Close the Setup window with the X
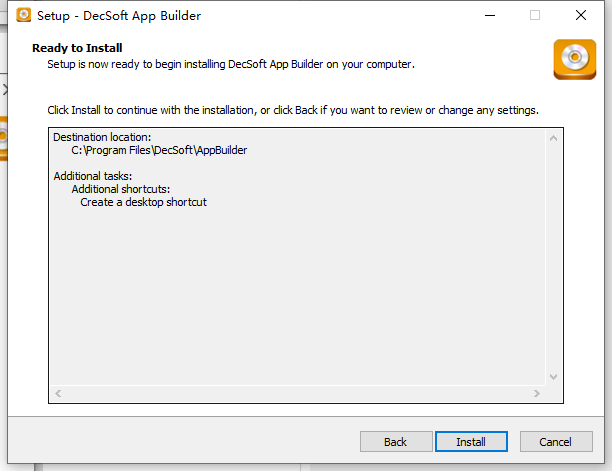This screenshot has height=471, width=612. [x=581, y=16]
